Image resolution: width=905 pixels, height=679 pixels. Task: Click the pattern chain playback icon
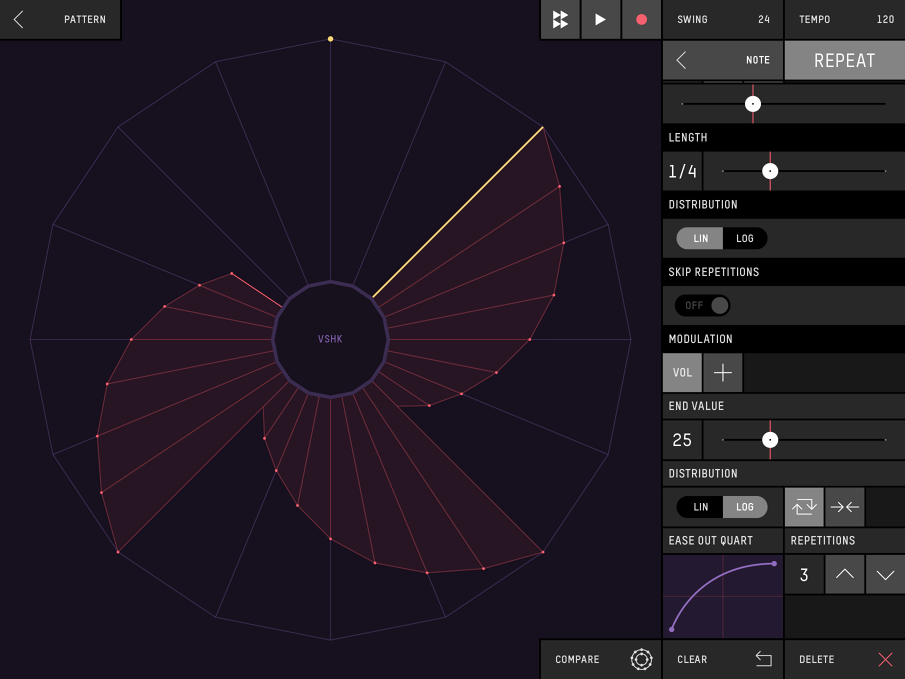pyautogui.click(x=560, y=19)
